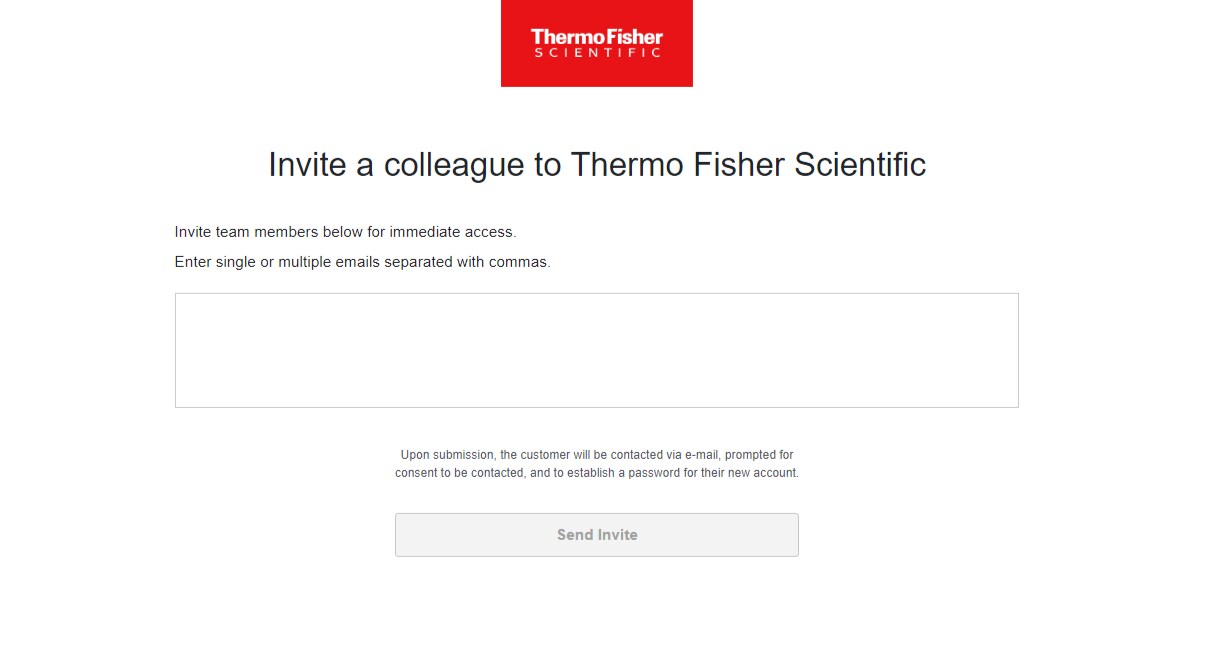Click 'Upon submission' fine print paragraph
Viewport: 1206px width, 665px height.
pos(596,454)
